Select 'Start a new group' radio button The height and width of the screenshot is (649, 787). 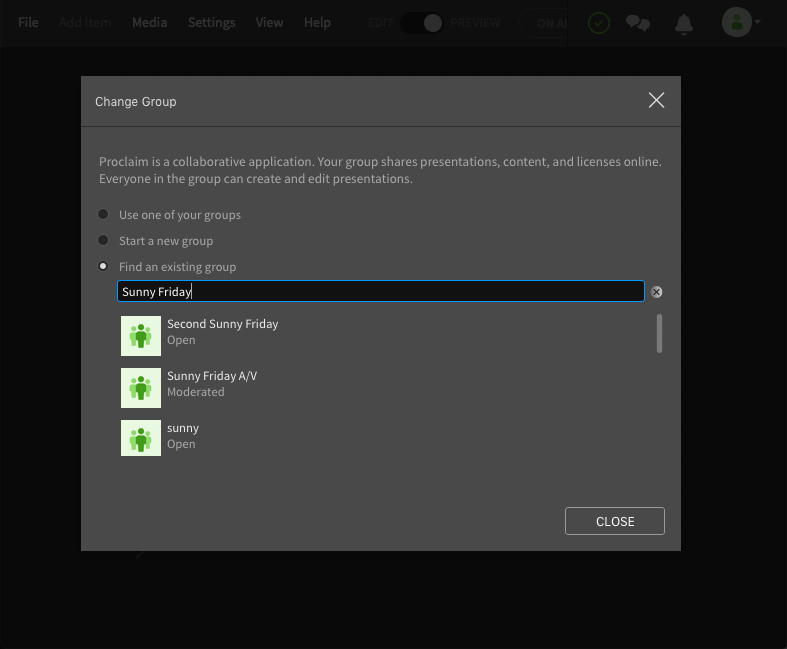pyautogui.click(x=103, y=240)
